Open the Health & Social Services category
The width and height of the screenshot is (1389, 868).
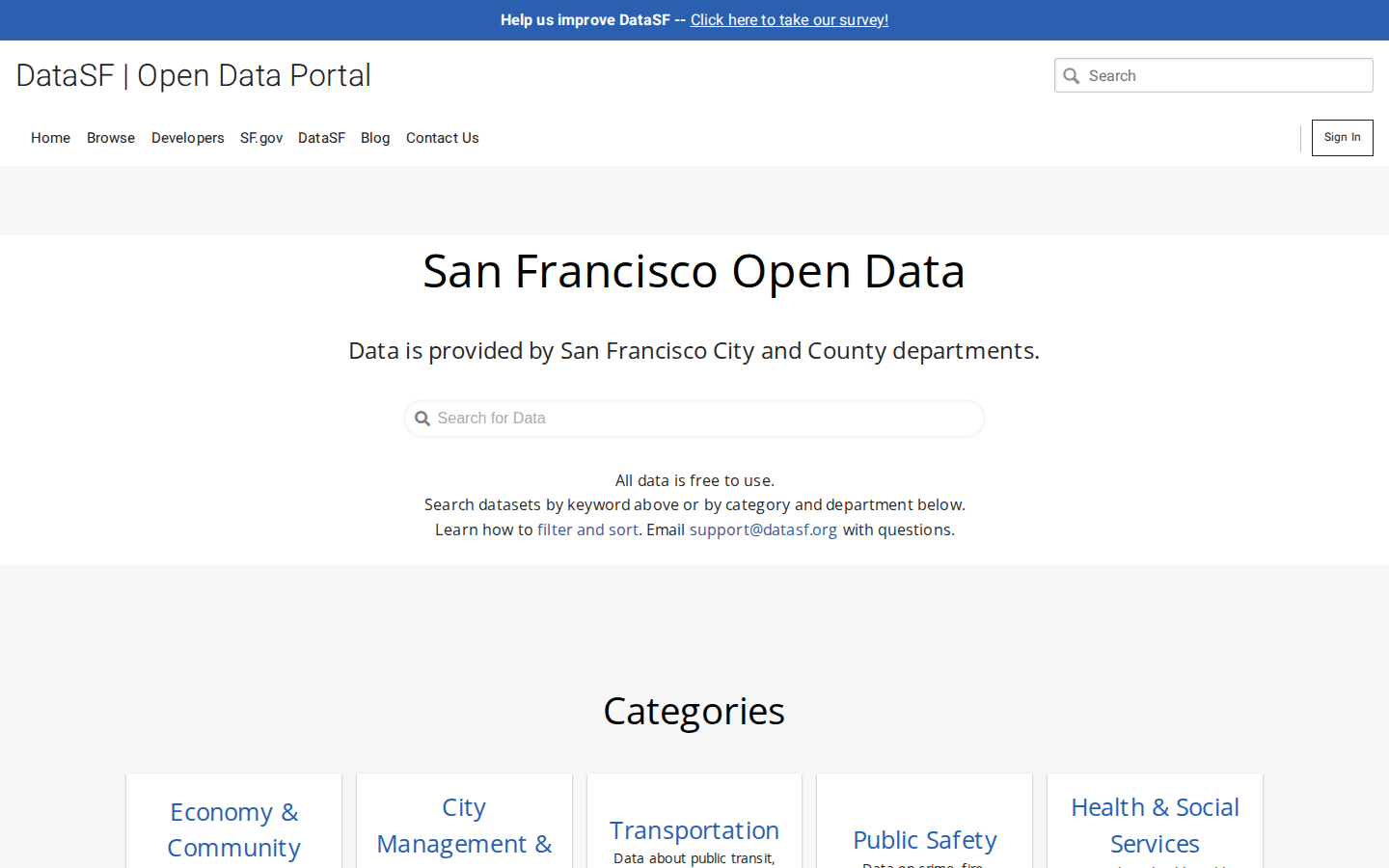1155,826
